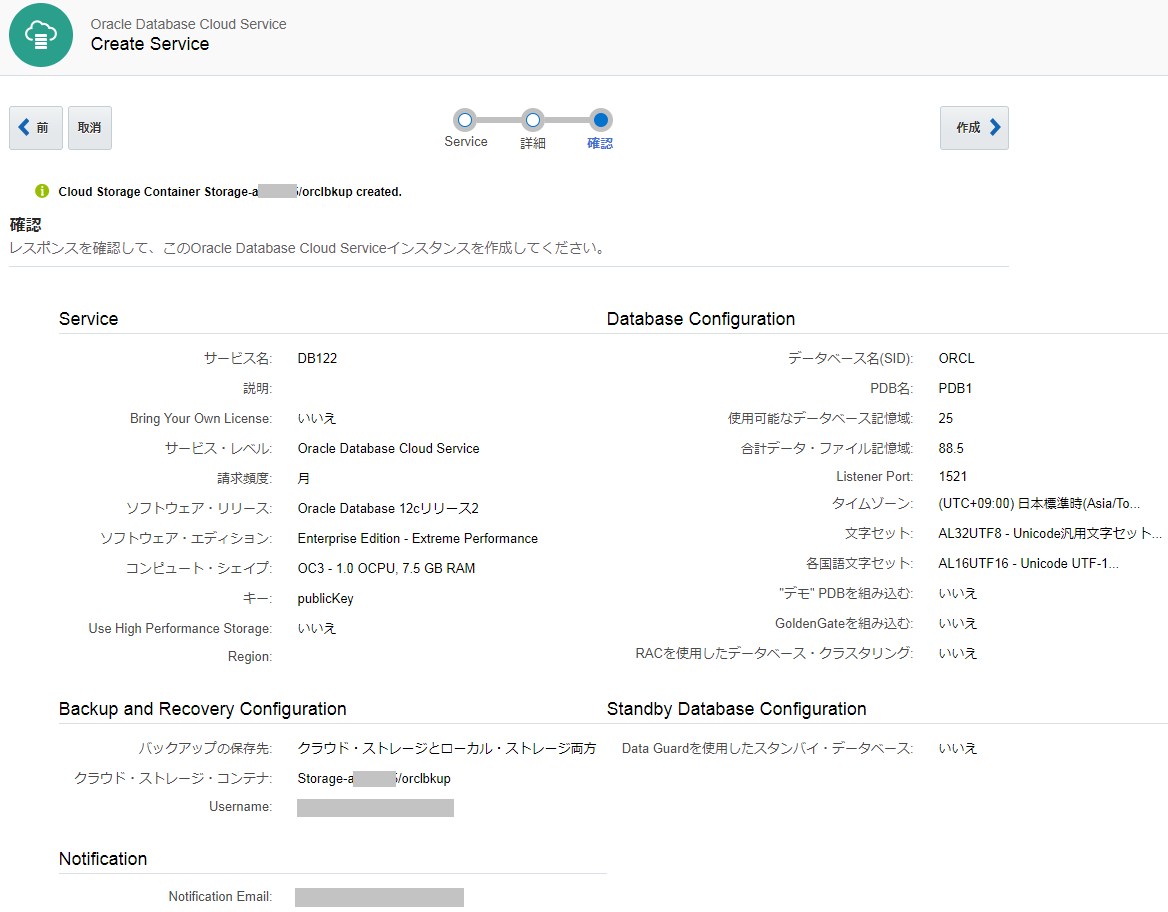The width and height of the screenshot is (1168, 912).
Task: Click the billing frequency value 月
Action: pos(304,478)
